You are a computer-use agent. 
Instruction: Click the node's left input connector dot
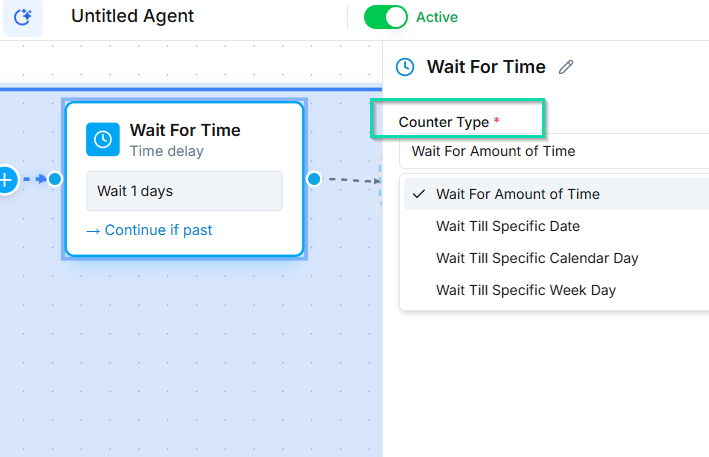(x=55, y=179)
